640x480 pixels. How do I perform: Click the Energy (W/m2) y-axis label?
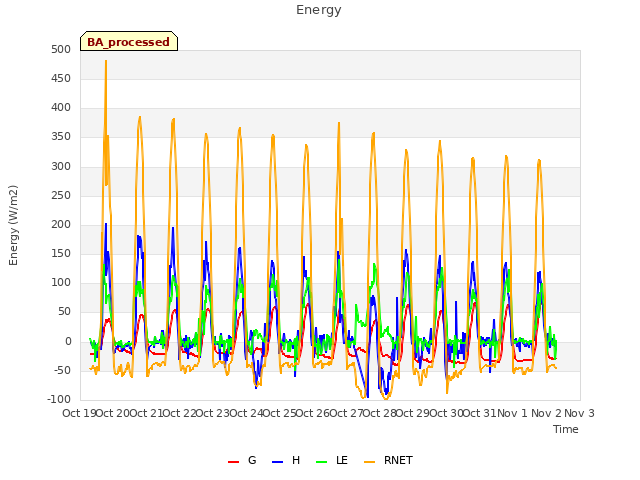[x=13, y=225]
